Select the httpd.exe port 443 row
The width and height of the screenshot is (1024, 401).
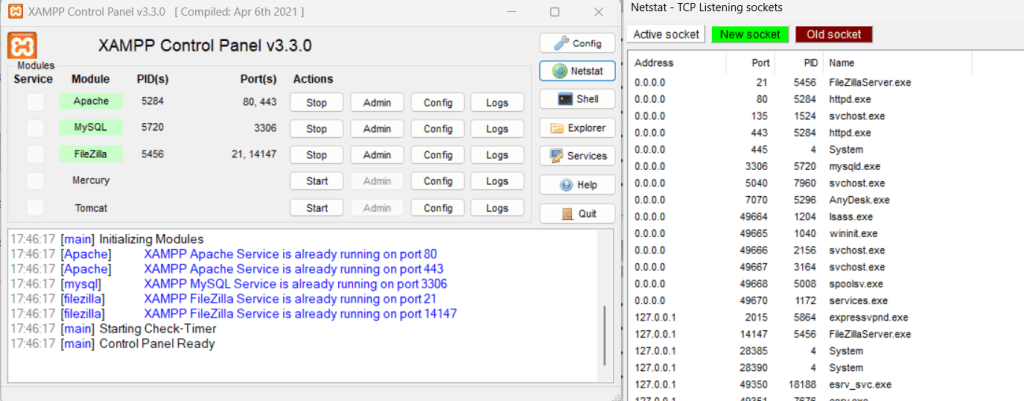pos(825,133)
